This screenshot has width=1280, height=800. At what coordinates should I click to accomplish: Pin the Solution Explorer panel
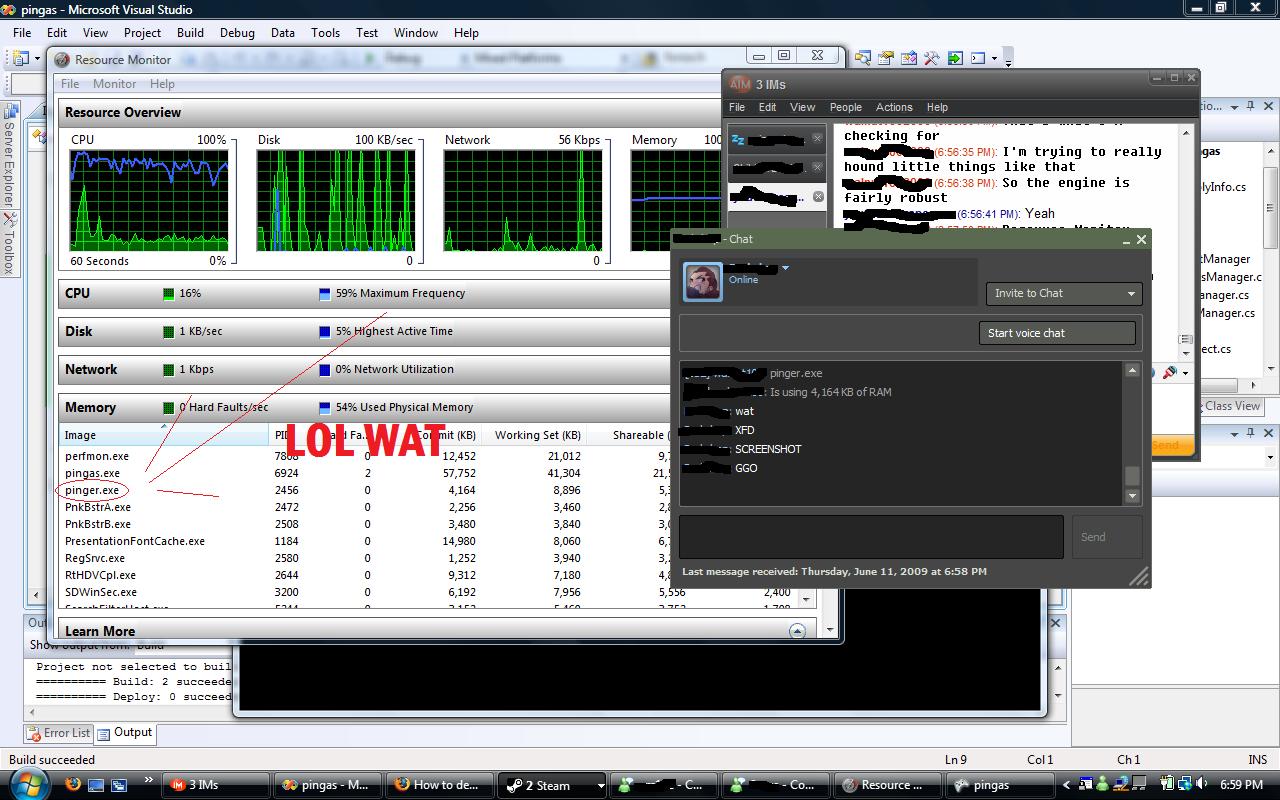(1251, 105)
